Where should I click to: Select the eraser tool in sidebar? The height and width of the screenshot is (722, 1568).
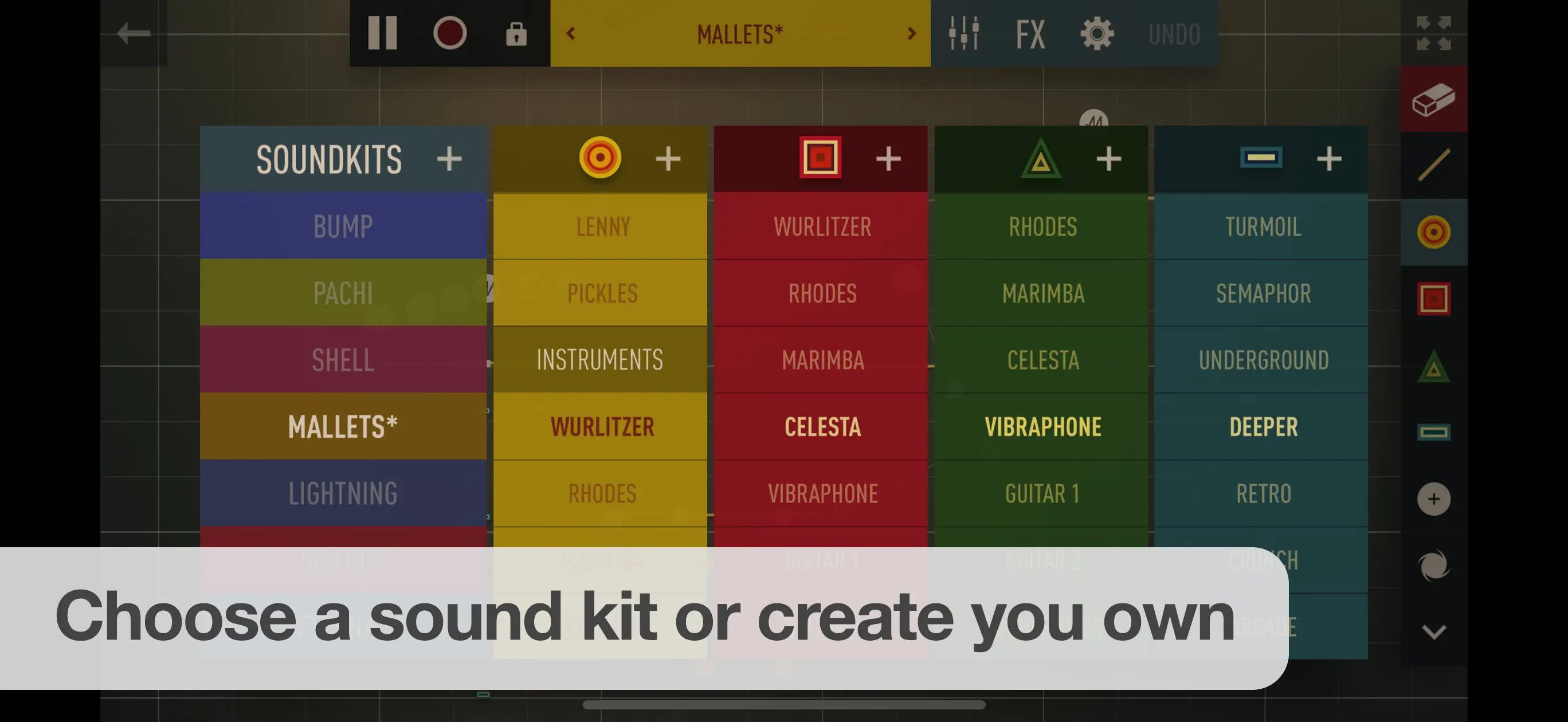point(1433,99)
